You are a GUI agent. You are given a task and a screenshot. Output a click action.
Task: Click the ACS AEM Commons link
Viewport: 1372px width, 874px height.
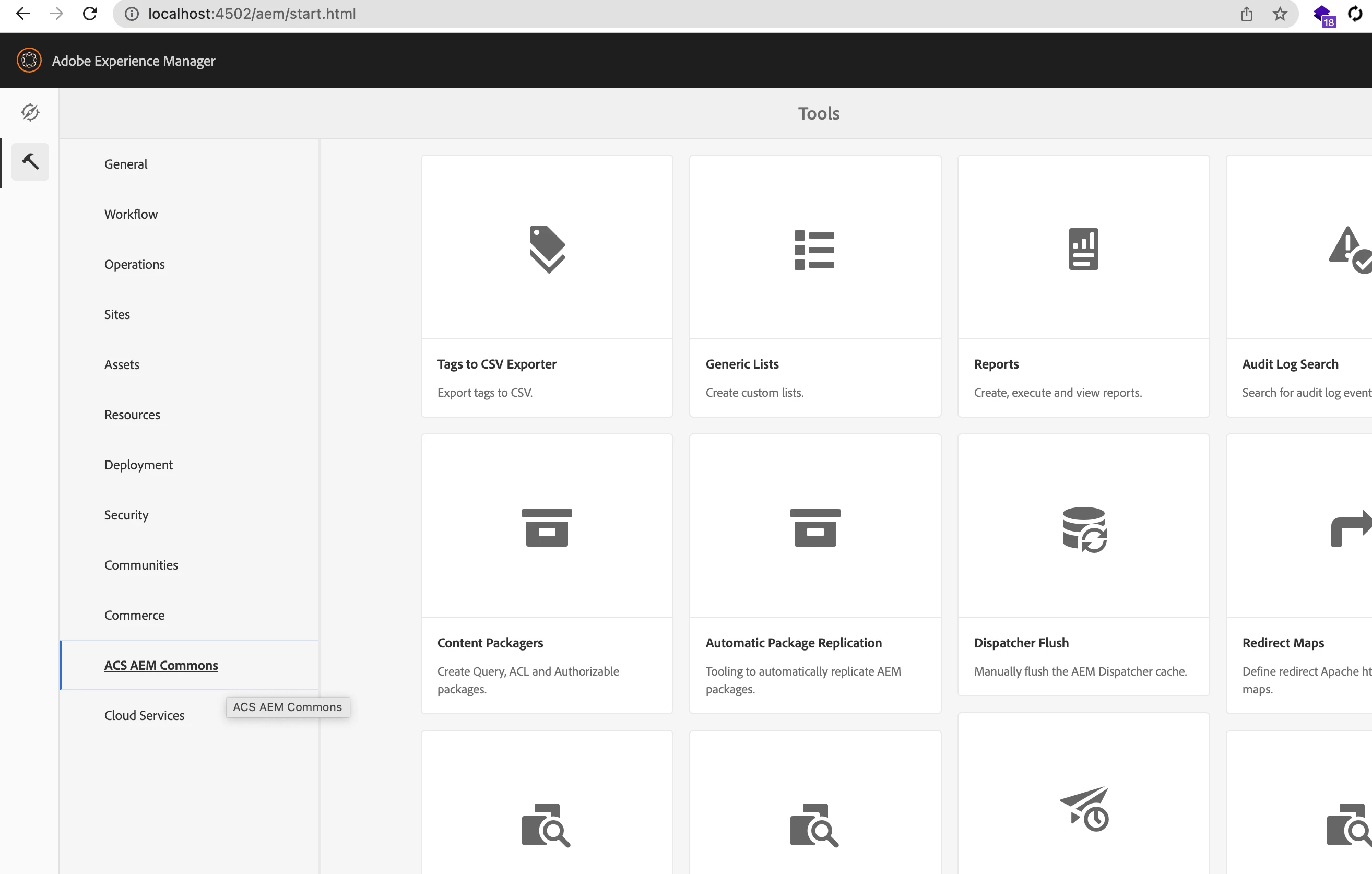click(x=161, y=666)
